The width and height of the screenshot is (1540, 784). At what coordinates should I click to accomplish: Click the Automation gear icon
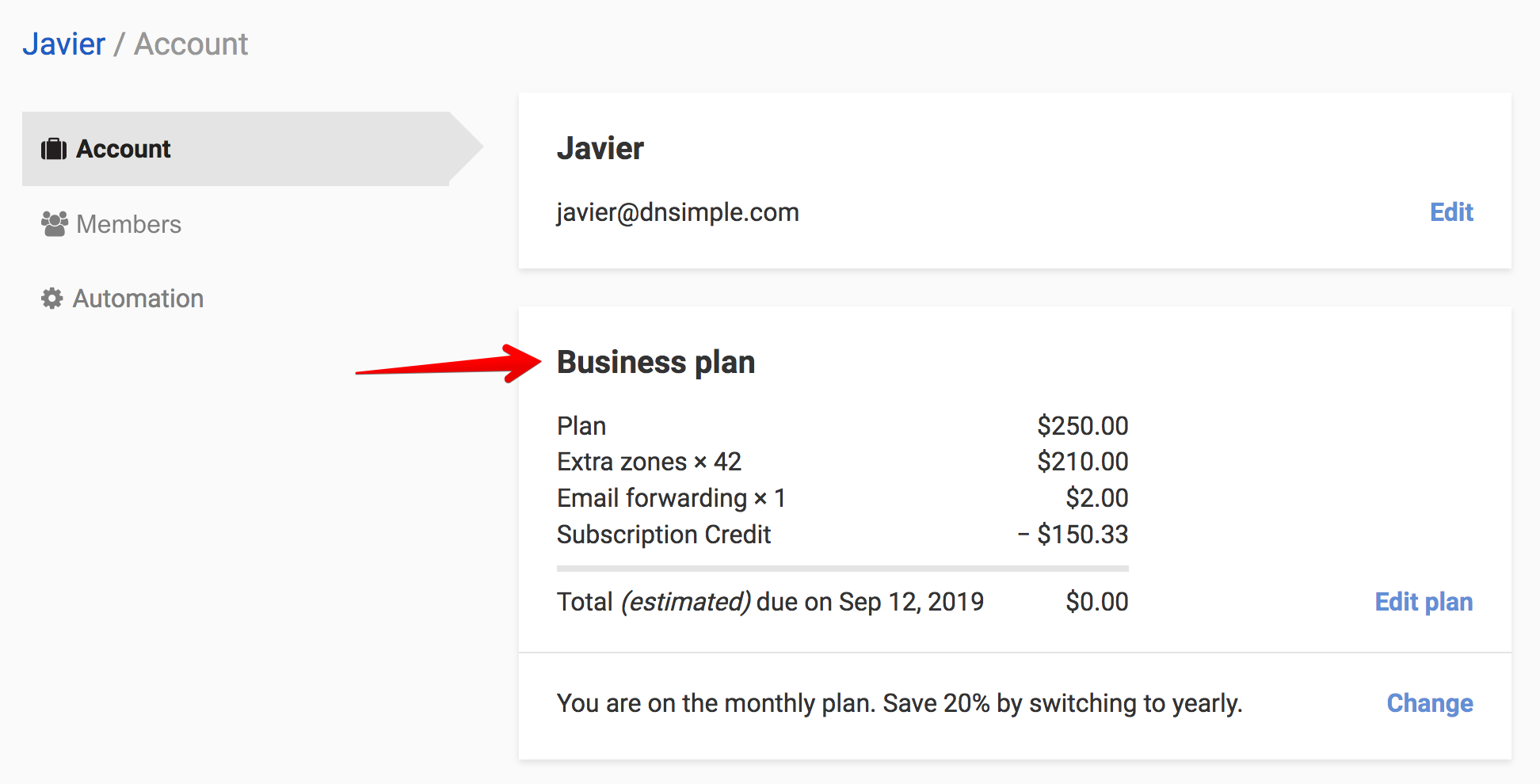(x=52, y=299)
